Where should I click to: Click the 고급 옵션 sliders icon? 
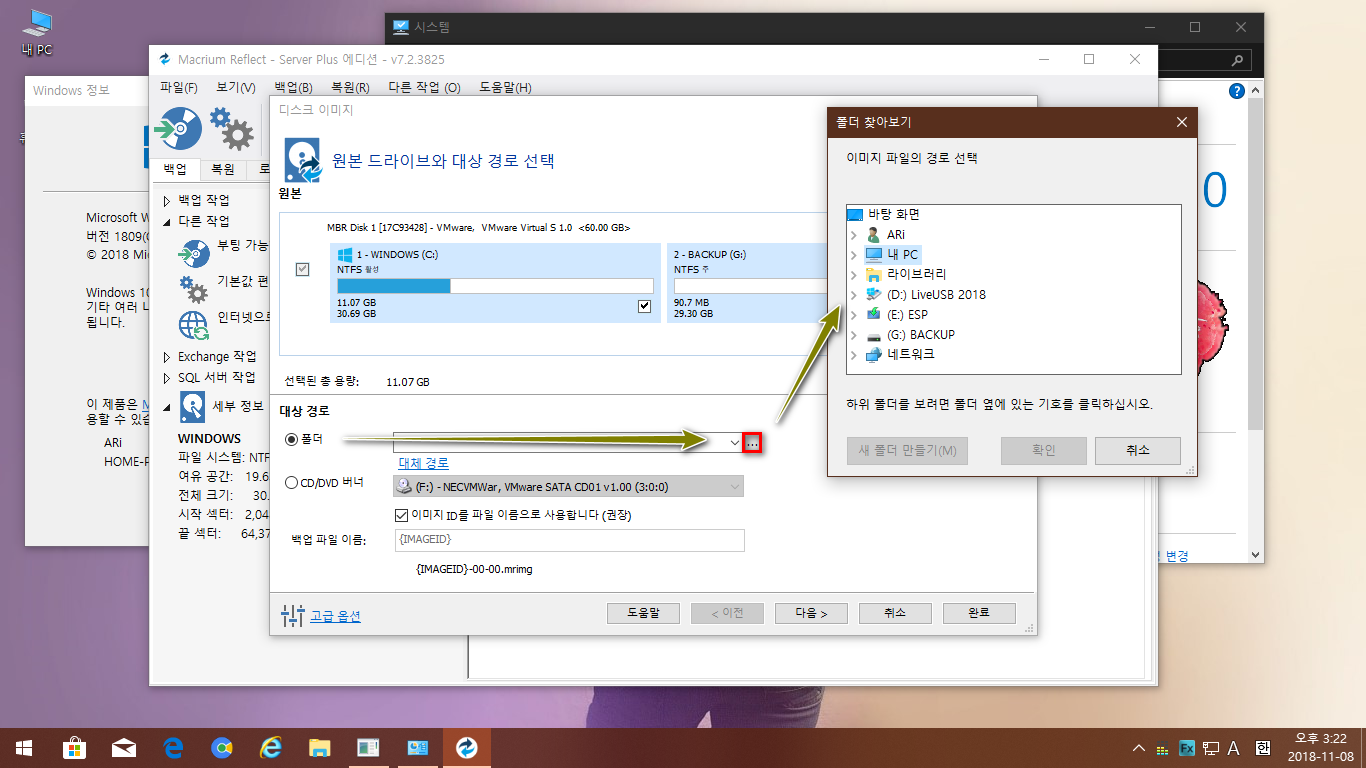click(292, 615)
